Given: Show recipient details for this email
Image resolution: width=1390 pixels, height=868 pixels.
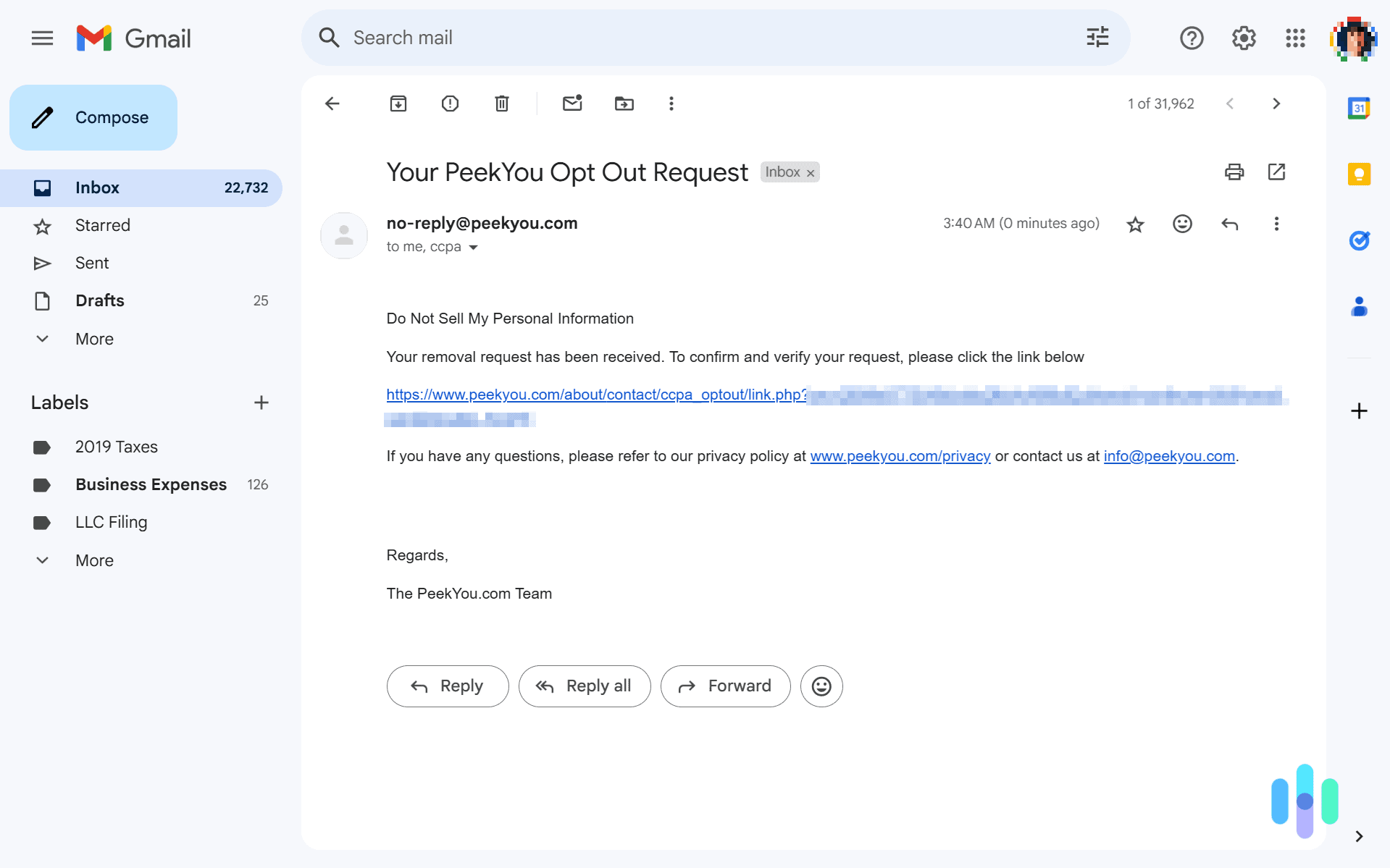Looking at the screenshot, I should pyautogui.click(x=474, y=247).
